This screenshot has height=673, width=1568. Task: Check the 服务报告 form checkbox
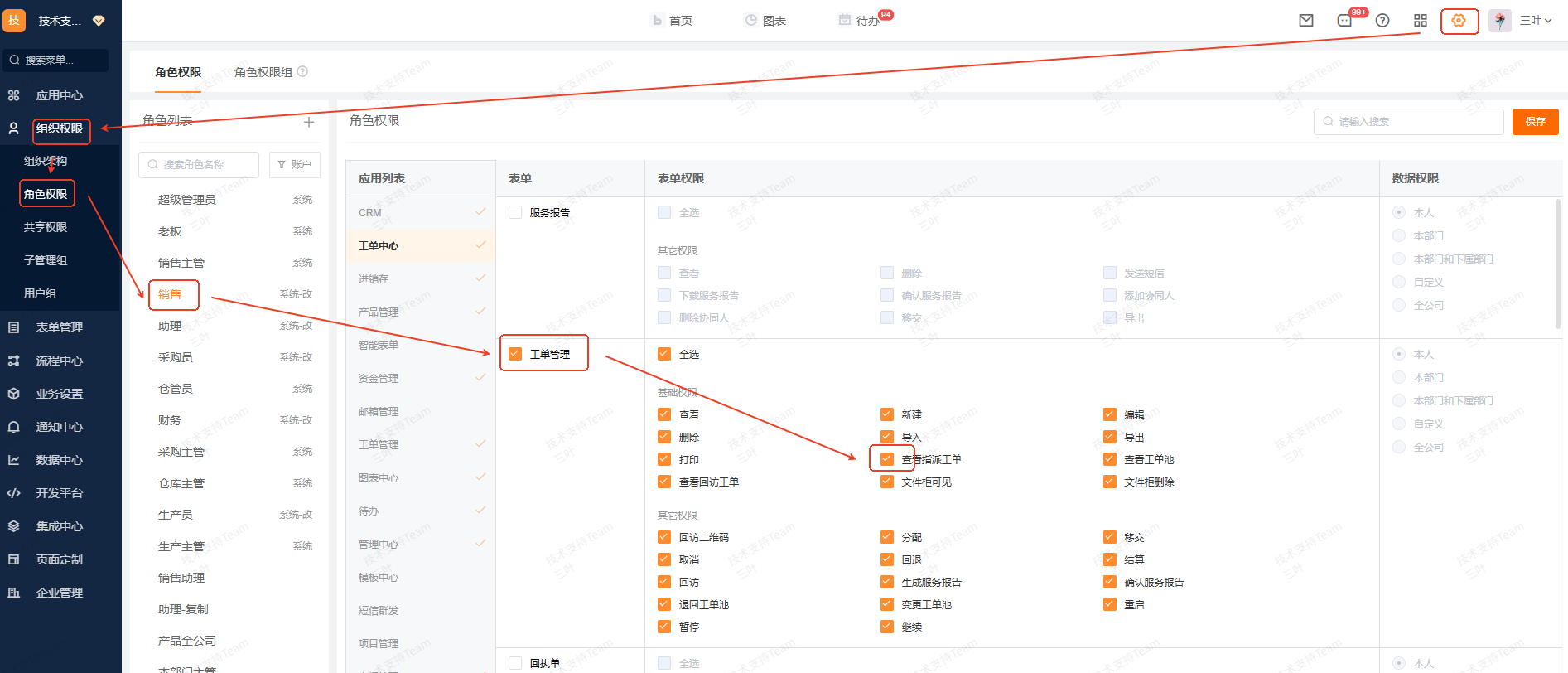coord(515,212)
